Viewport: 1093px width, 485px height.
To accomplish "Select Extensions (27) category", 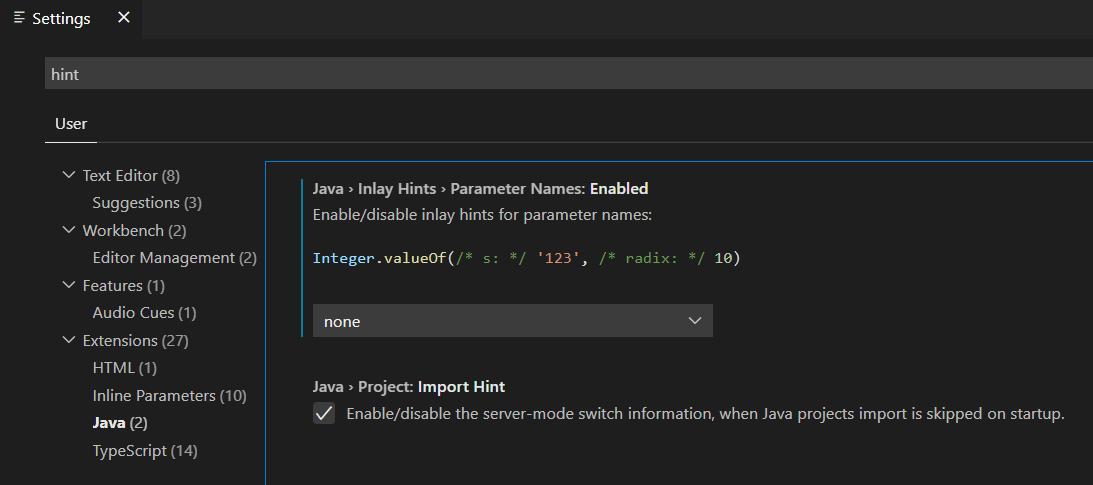I will (135, 341).
